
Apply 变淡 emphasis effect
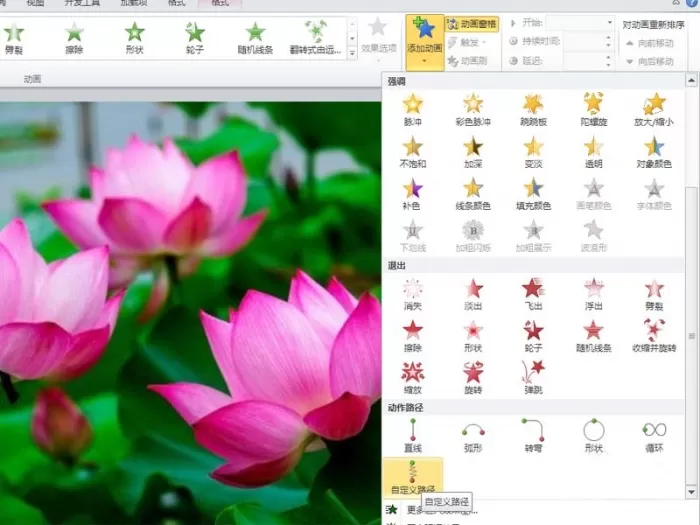click(533, 152)
